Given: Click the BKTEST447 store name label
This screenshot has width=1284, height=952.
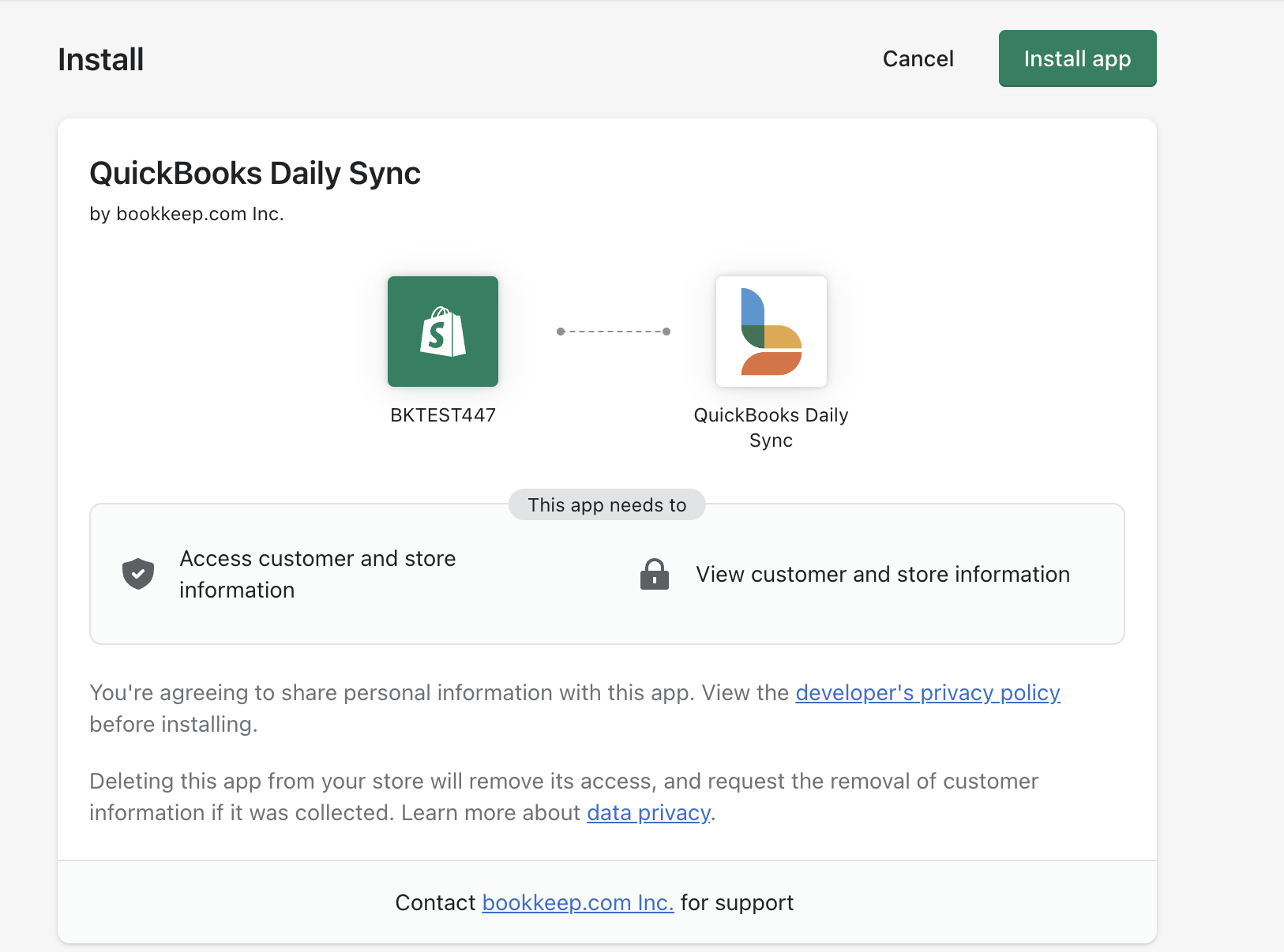Looking at the screenshot, I should coord(443,415).
